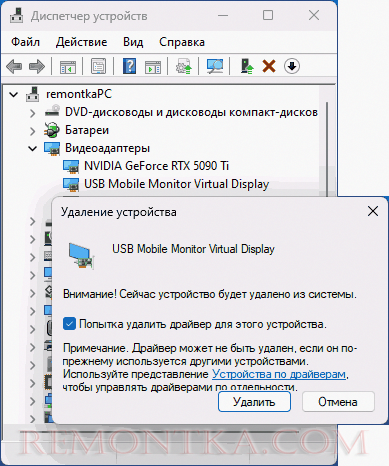Image resolution: width=389 pixels, height=466 pixels.
Task: Click the Удалить button
Action: [254, 402]
